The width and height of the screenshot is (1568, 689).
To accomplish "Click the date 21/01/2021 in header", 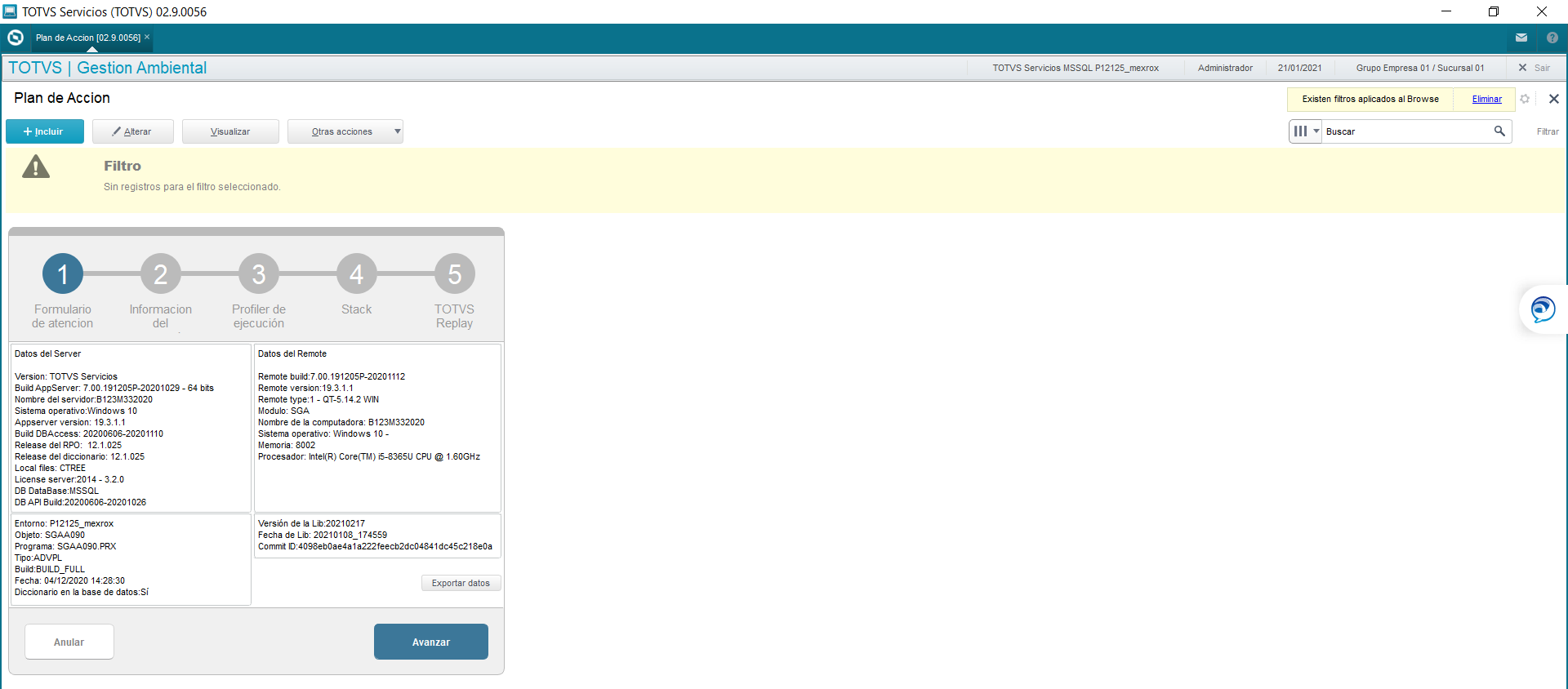I will point(1300,68).
